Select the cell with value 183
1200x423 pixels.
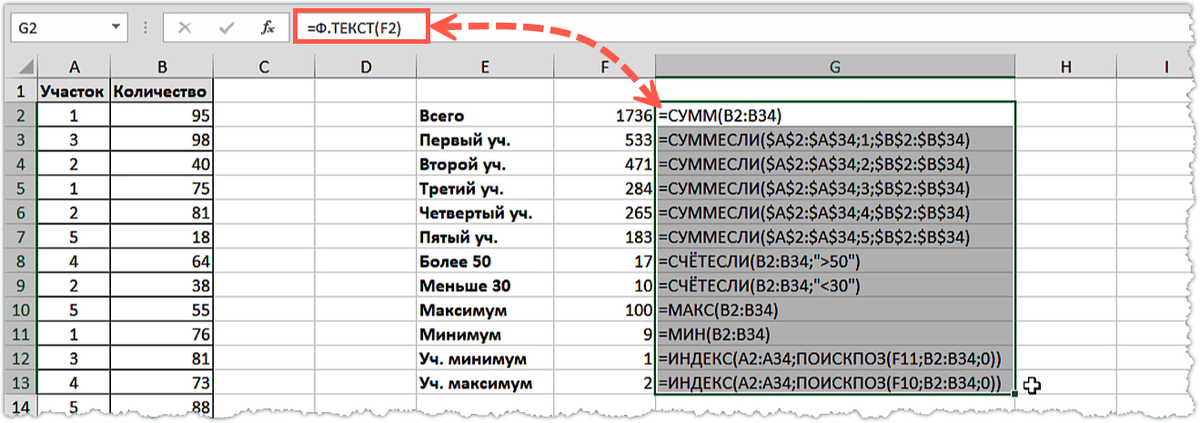[604, 237]
